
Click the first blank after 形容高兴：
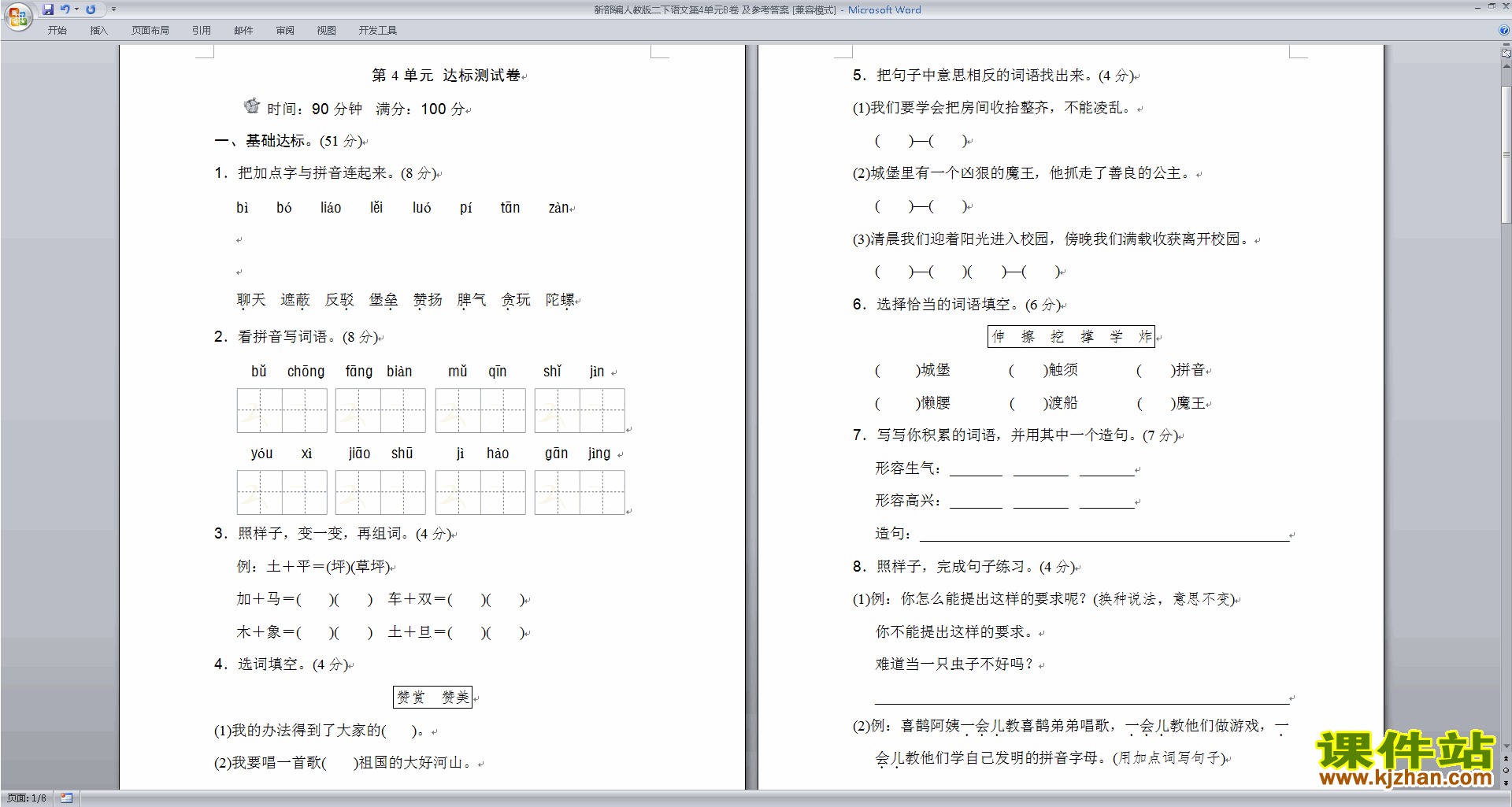pyautogui.click(x=976, y=502)
